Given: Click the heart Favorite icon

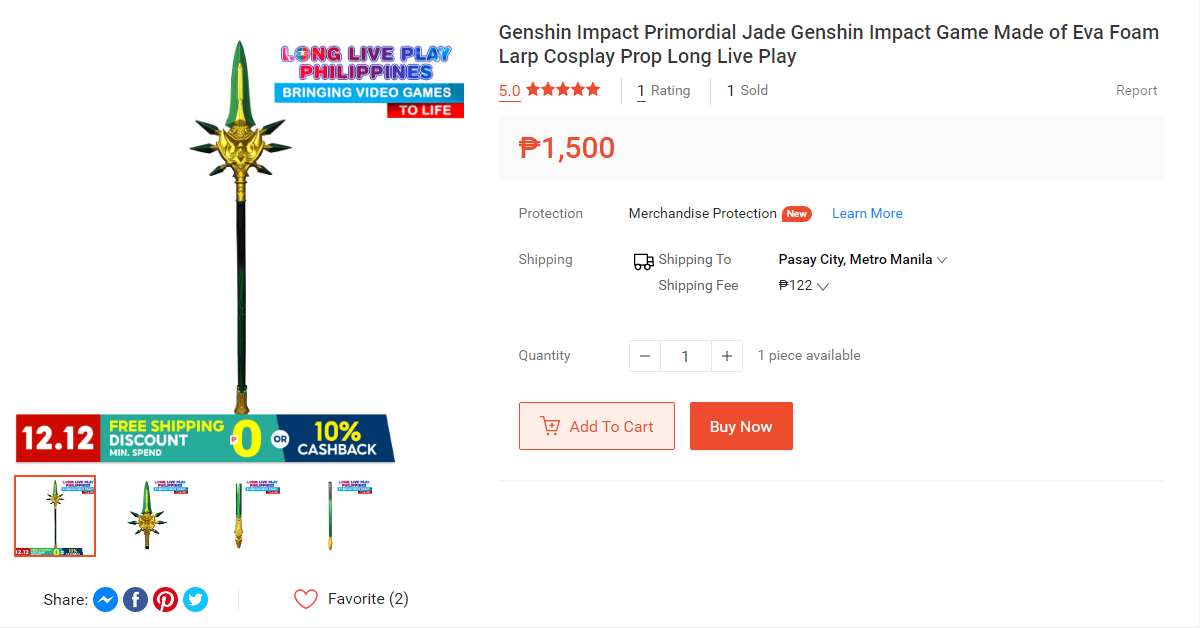Looking at the screenshot, I should click(x=306, y=599).
